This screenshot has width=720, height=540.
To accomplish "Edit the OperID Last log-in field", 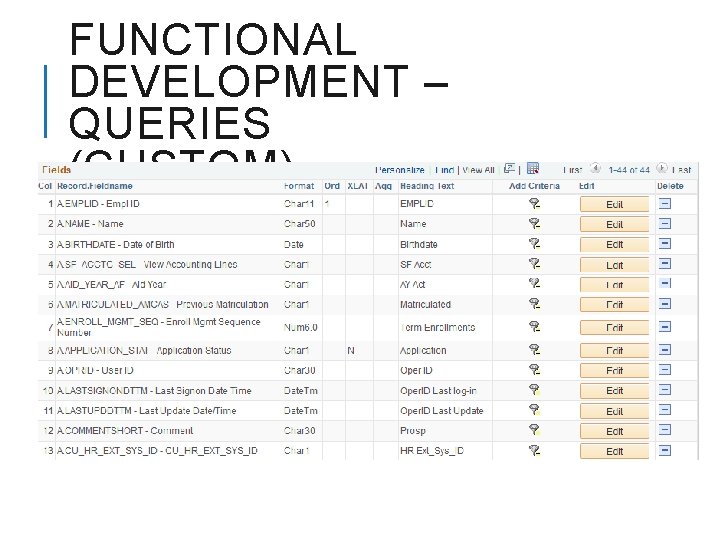I will click(614, 391).
